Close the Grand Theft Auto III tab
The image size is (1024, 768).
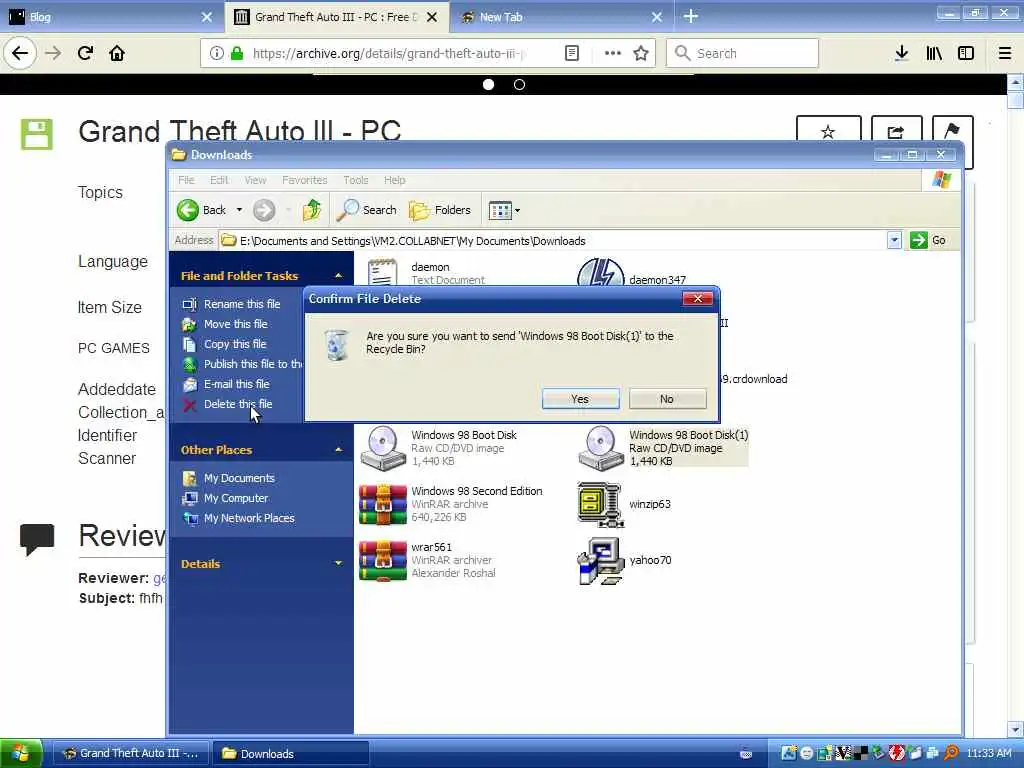(x=432, y=17)
